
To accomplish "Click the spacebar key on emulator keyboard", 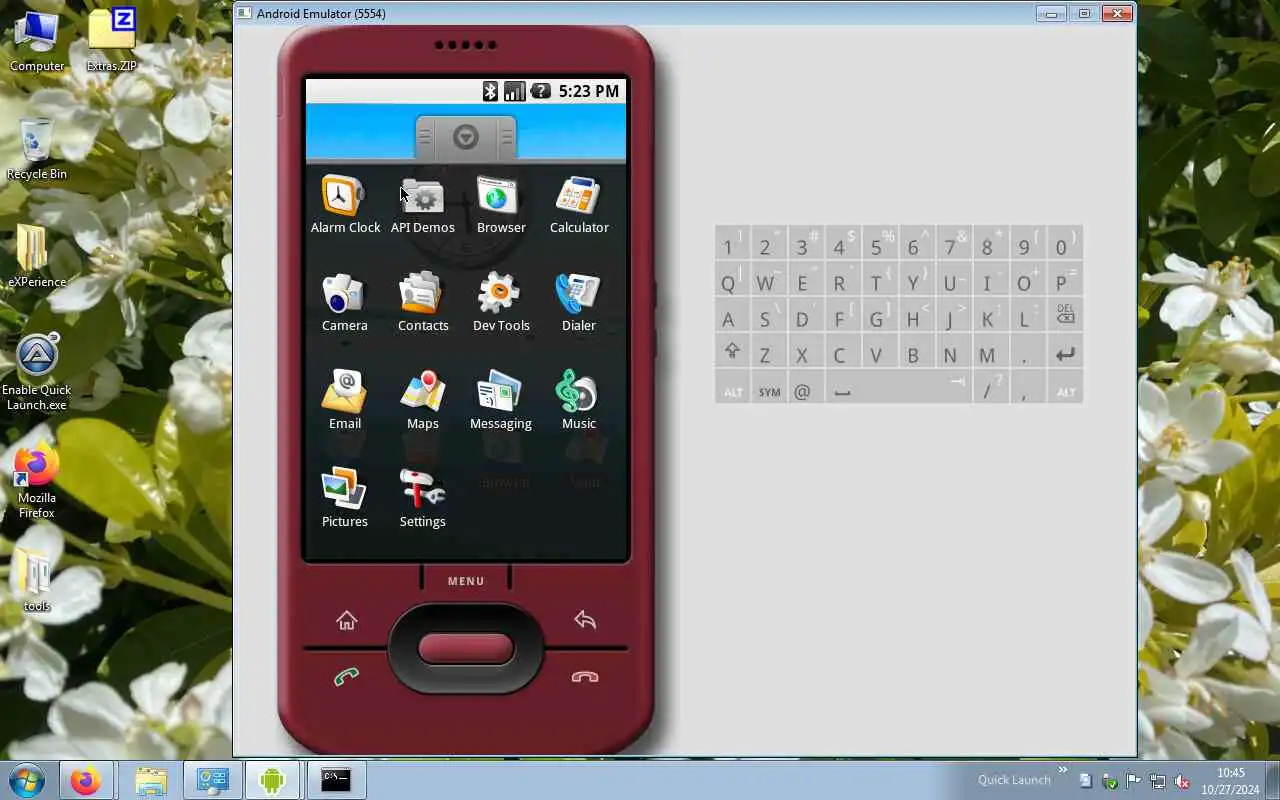I will pos(898,389).
